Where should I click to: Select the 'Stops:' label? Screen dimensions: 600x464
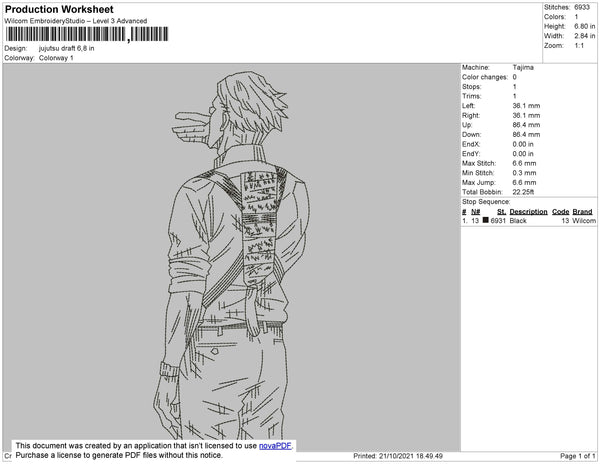[x=471, y=87]
